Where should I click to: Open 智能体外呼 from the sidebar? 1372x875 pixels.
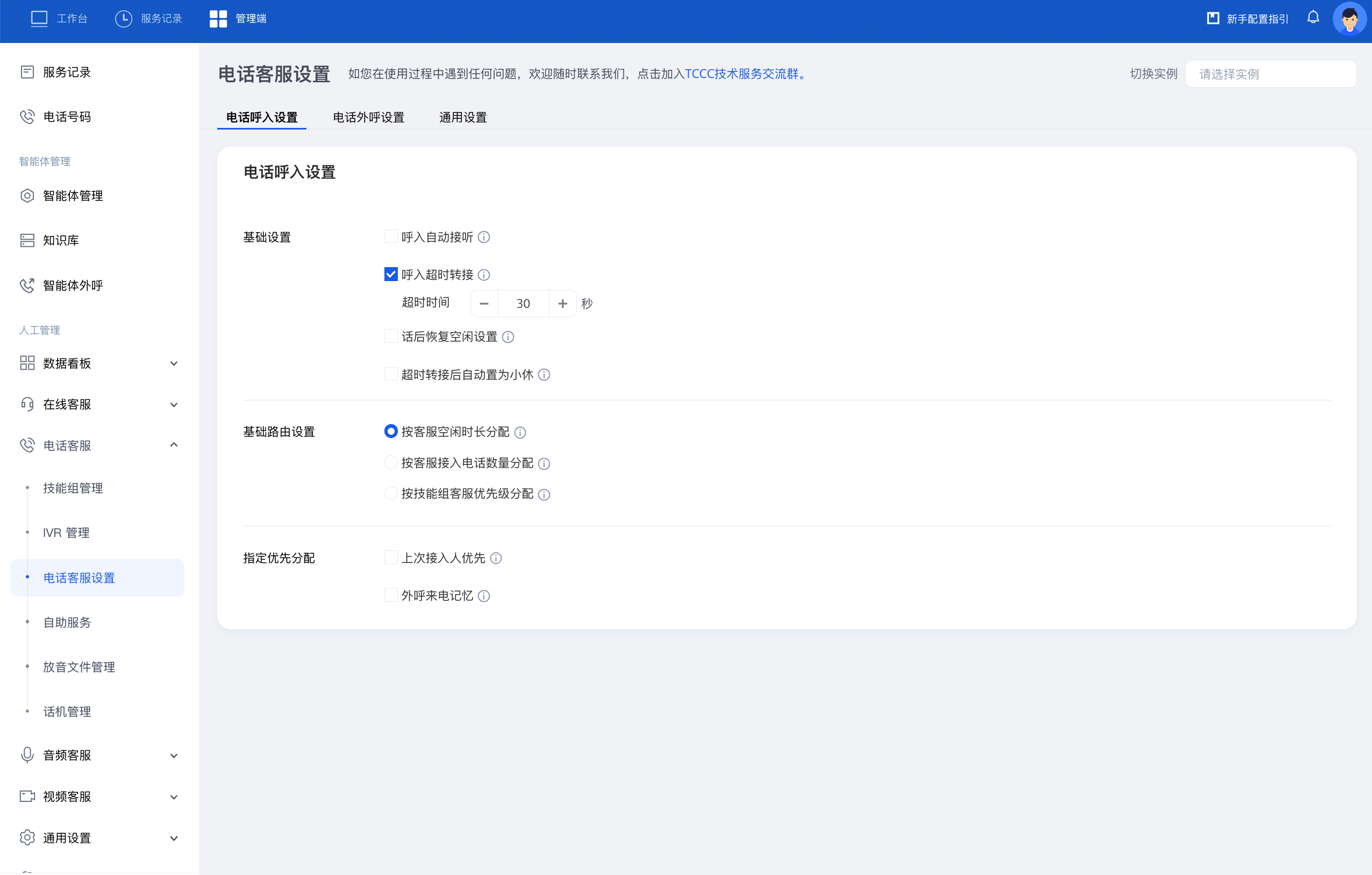coord(73,285)
